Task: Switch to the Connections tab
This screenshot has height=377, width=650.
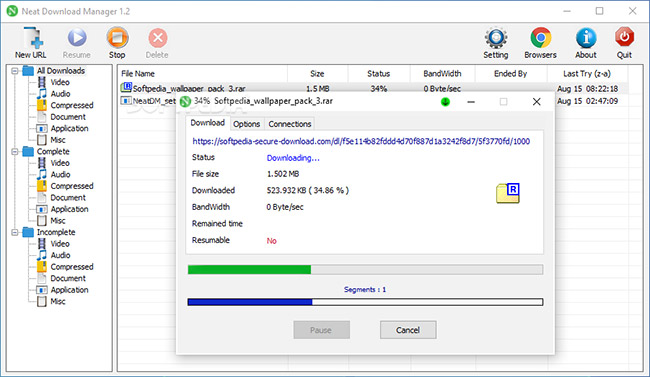Action: point(289,124)
